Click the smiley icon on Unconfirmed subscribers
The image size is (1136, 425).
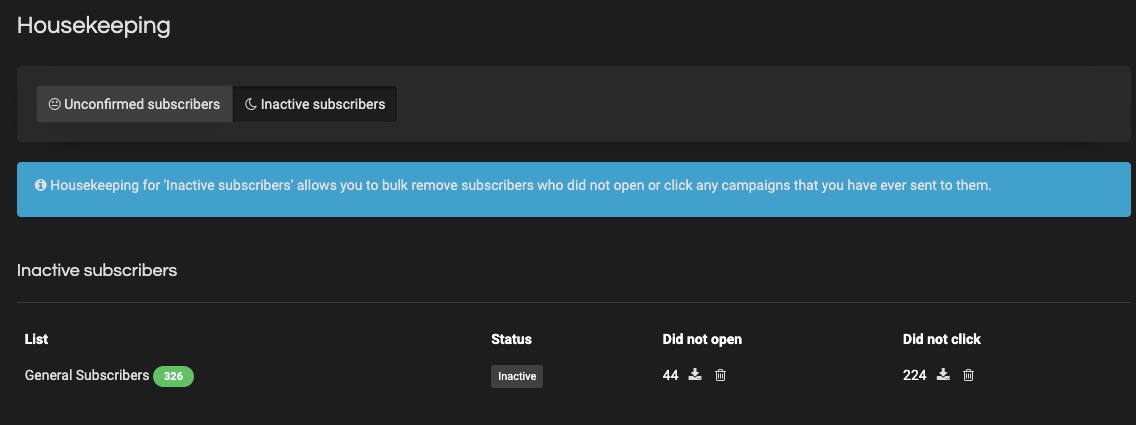[x=54, y=104]
